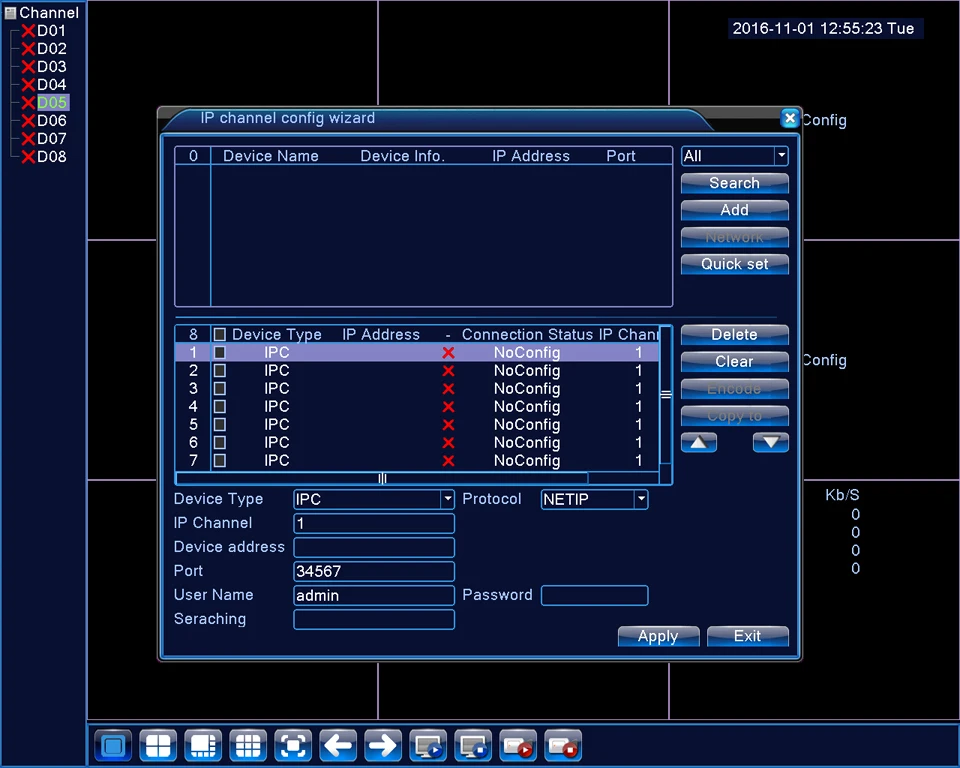Click the greyed Encode button

735,388
